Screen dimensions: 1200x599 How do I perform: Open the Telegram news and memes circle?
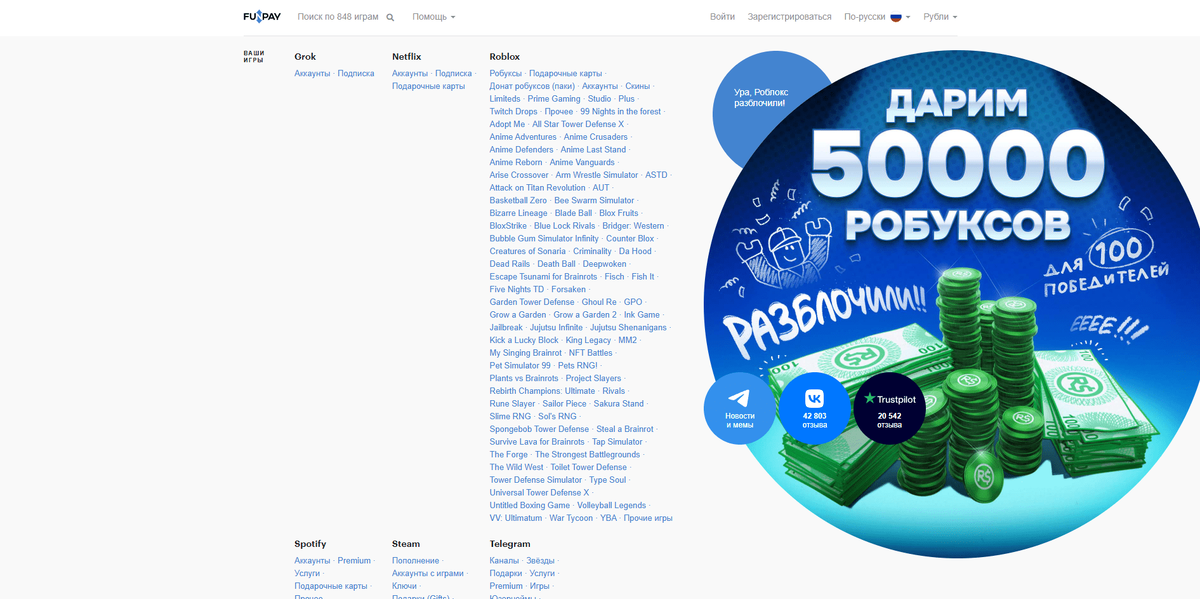(x=740, y=408)
